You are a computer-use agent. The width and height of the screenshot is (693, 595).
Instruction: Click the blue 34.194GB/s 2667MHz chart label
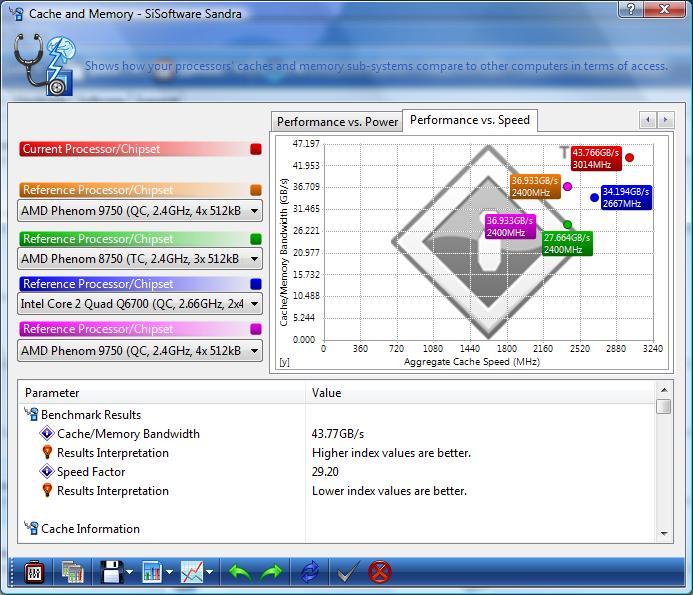[x=626, y=198]
